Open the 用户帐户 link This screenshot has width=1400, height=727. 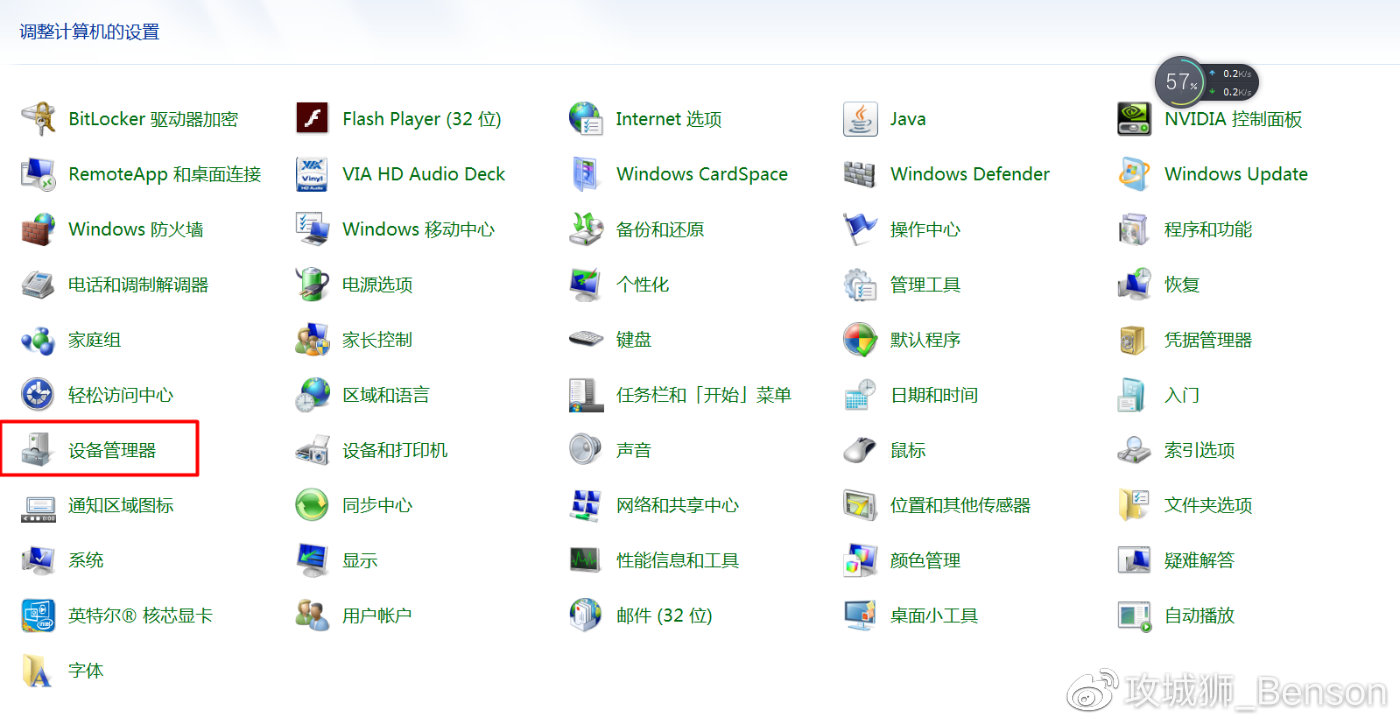(x=377, y=616)
